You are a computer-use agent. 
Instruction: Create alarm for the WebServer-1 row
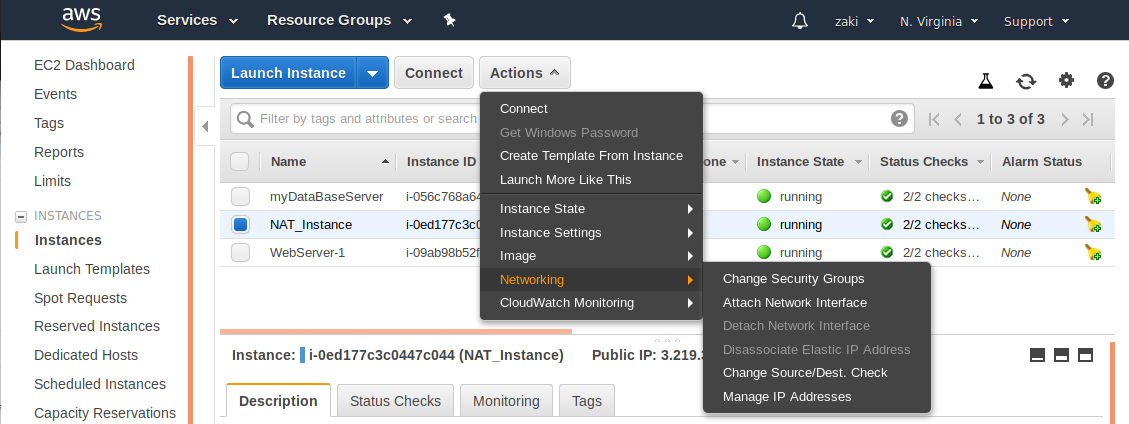(x=1093, y=253)
